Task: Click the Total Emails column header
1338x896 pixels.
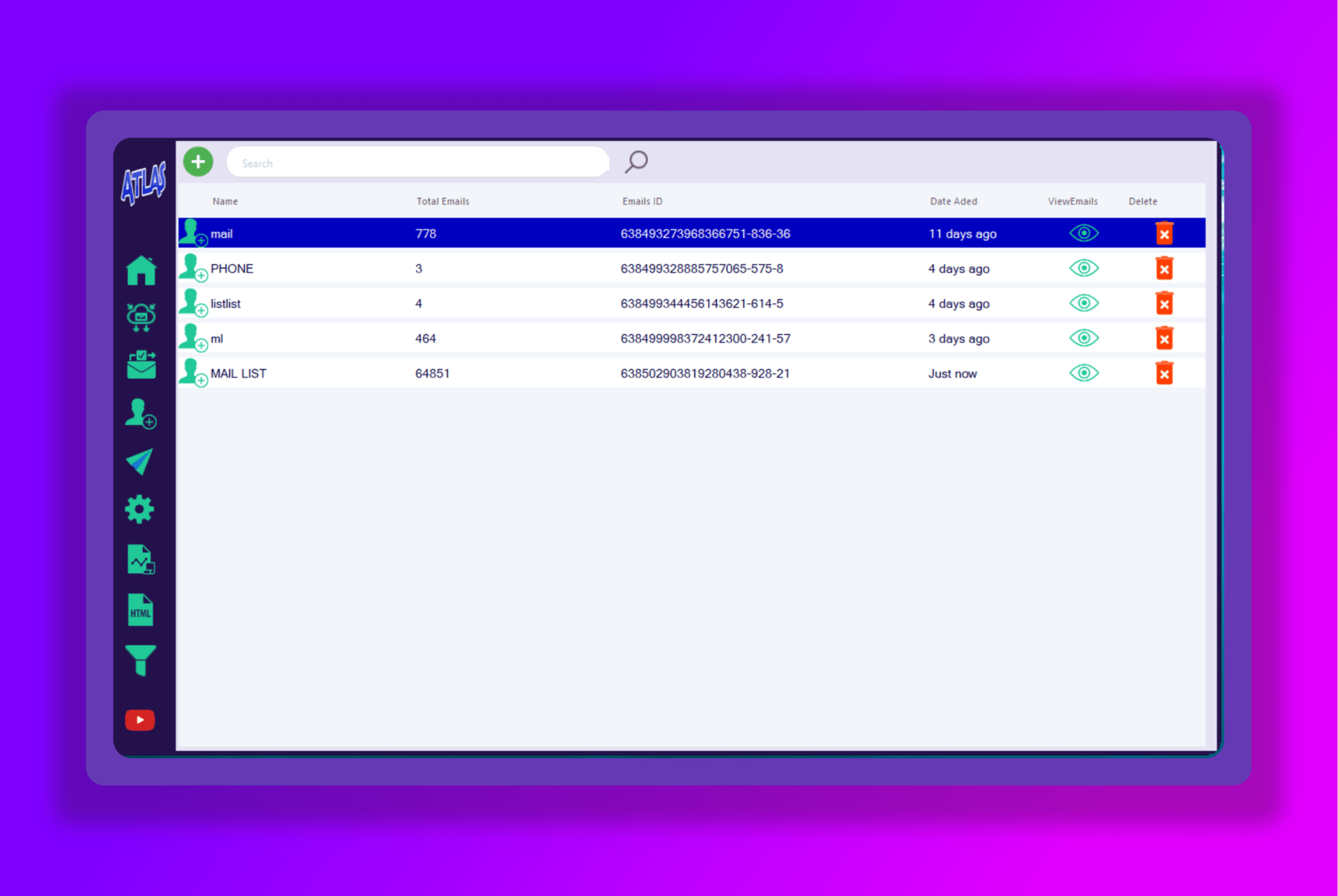Action: pyautogui.click(x=443, y=201)
